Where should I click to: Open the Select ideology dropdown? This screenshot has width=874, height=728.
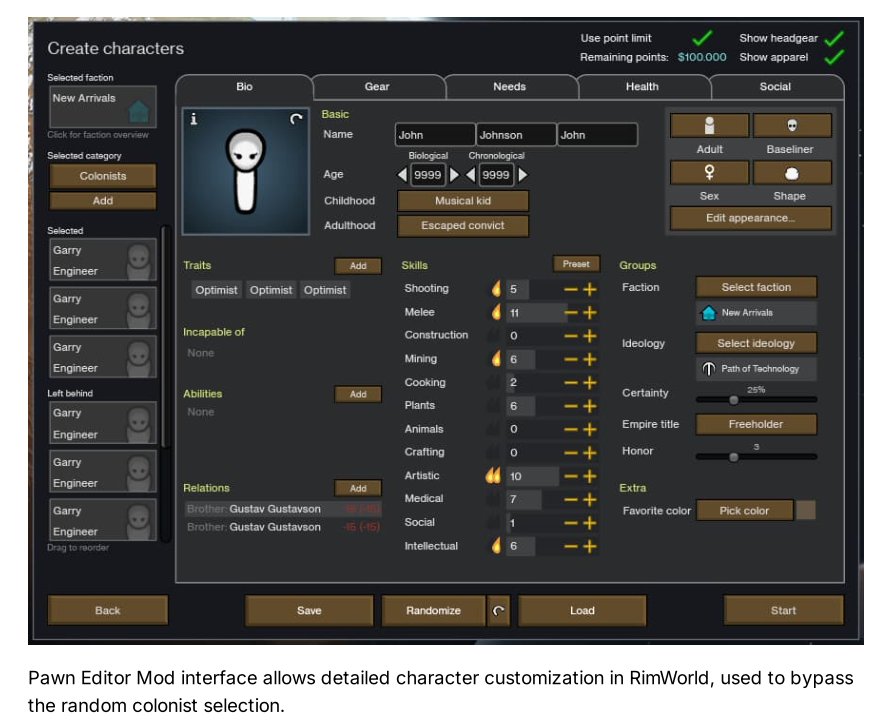click(756, 343)
